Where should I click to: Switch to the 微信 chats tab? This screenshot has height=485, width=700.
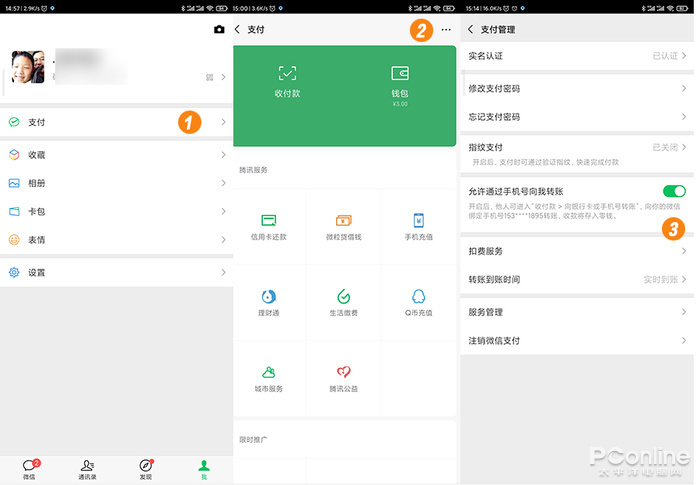(x=29, y=469)
